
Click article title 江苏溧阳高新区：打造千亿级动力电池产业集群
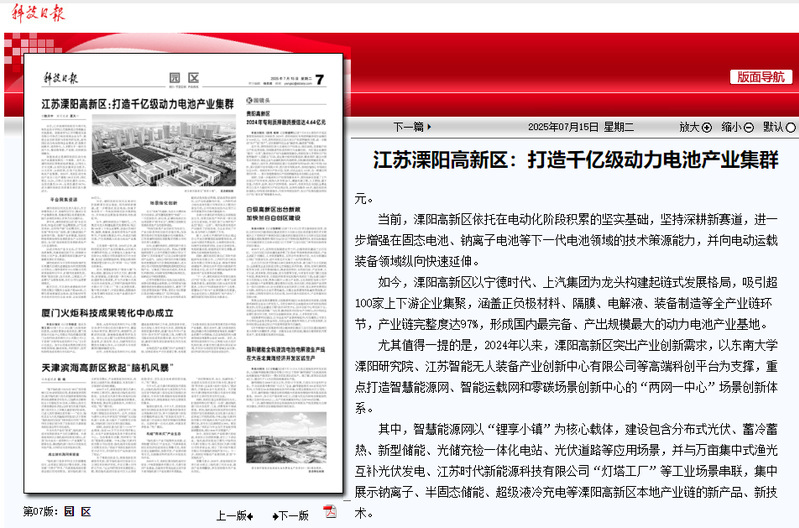[575, 160]
